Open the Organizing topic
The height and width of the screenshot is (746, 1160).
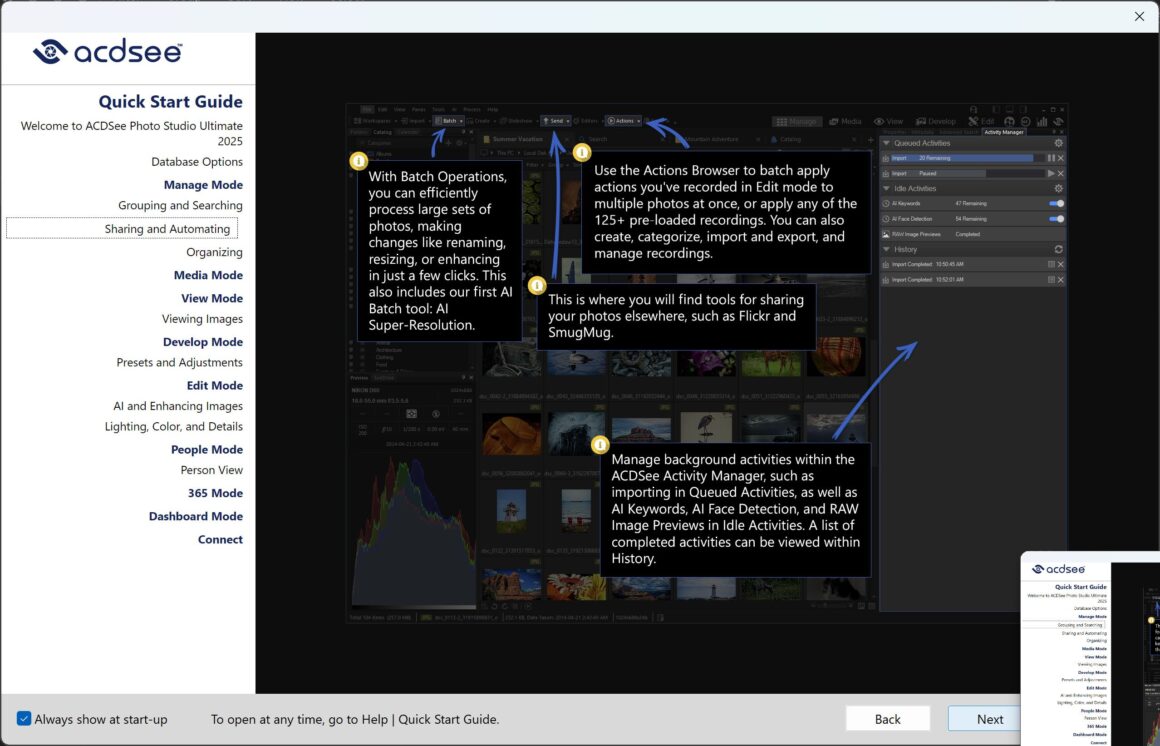tap(215, 252)
